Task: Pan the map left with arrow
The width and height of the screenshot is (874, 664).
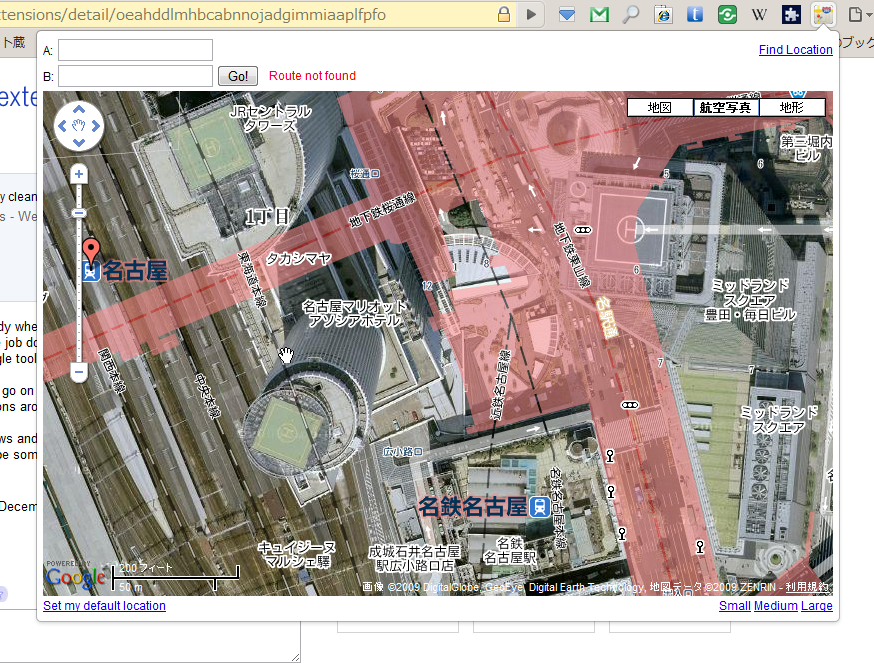Action: tap(62, 126)
